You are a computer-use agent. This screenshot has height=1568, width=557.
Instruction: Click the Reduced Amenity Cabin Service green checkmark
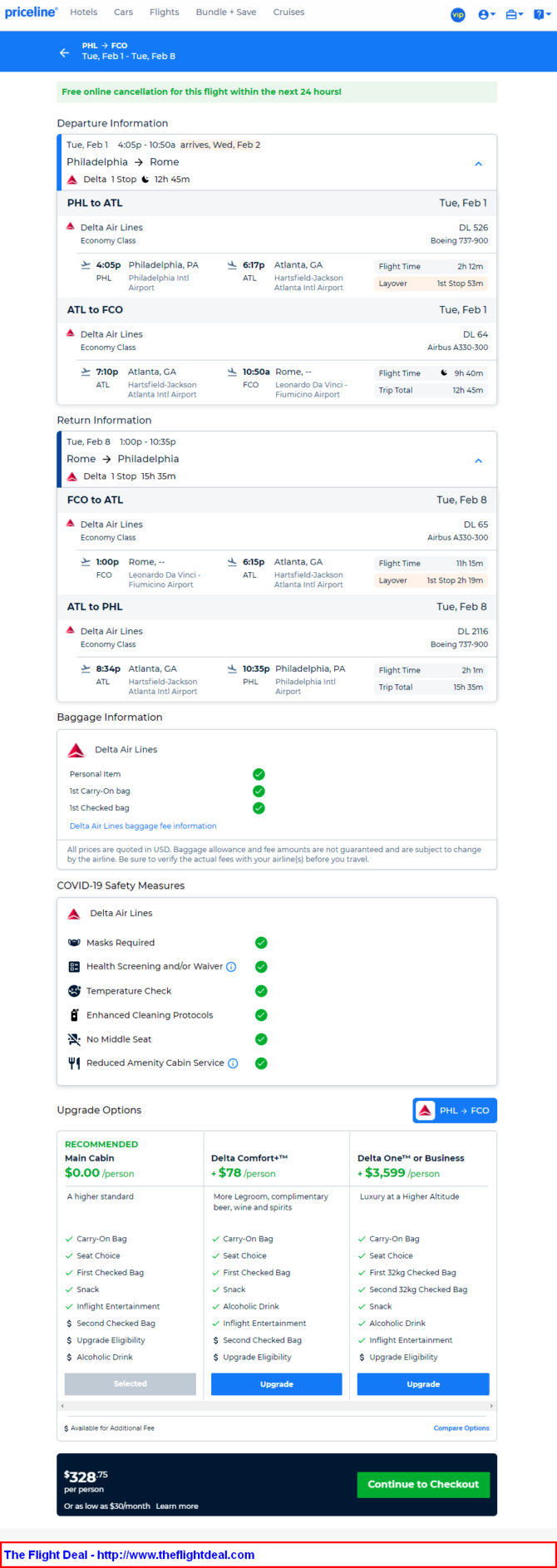point(261,1063)
